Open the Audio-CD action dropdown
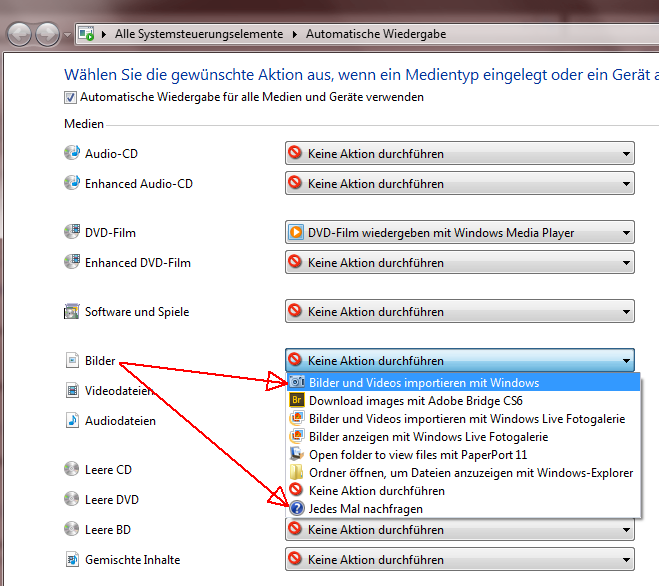Image resolution: width=659 pixels, height=586 pixels. coord(459,154)
